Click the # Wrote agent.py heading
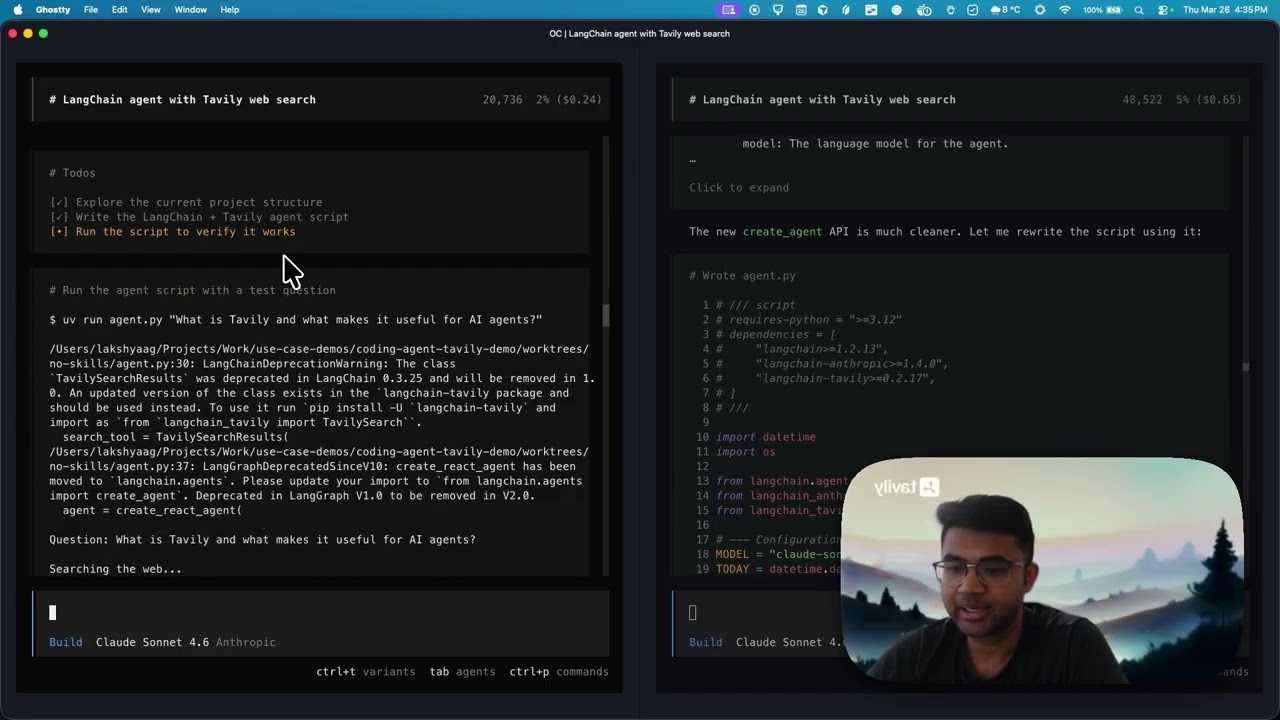The width and height of the screenshot is (1280, 720). (x=742, y=276)
